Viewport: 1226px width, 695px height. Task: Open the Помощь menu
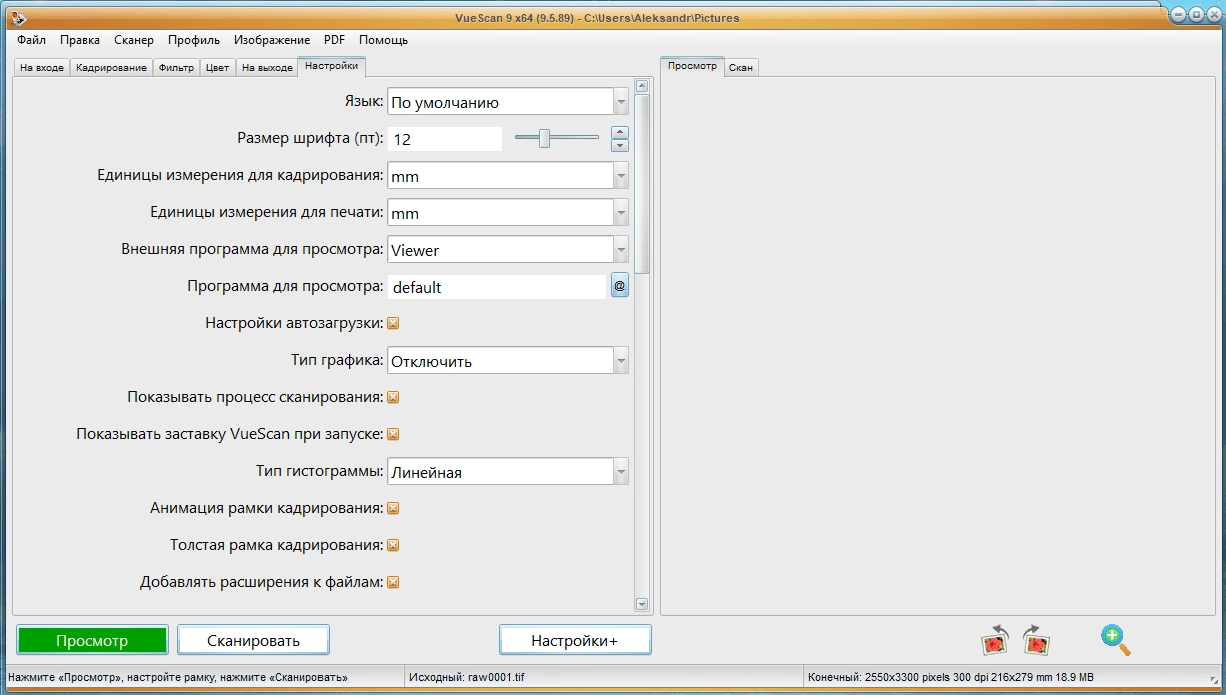coord(383,40)
